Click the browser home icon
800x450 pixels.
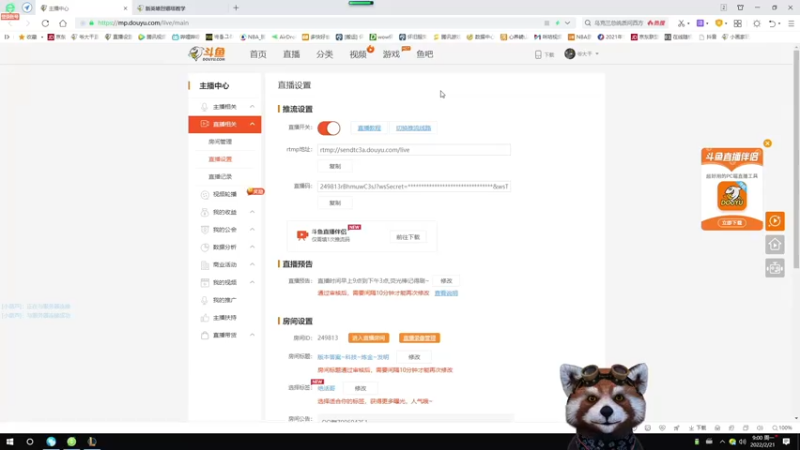(63, 23)
